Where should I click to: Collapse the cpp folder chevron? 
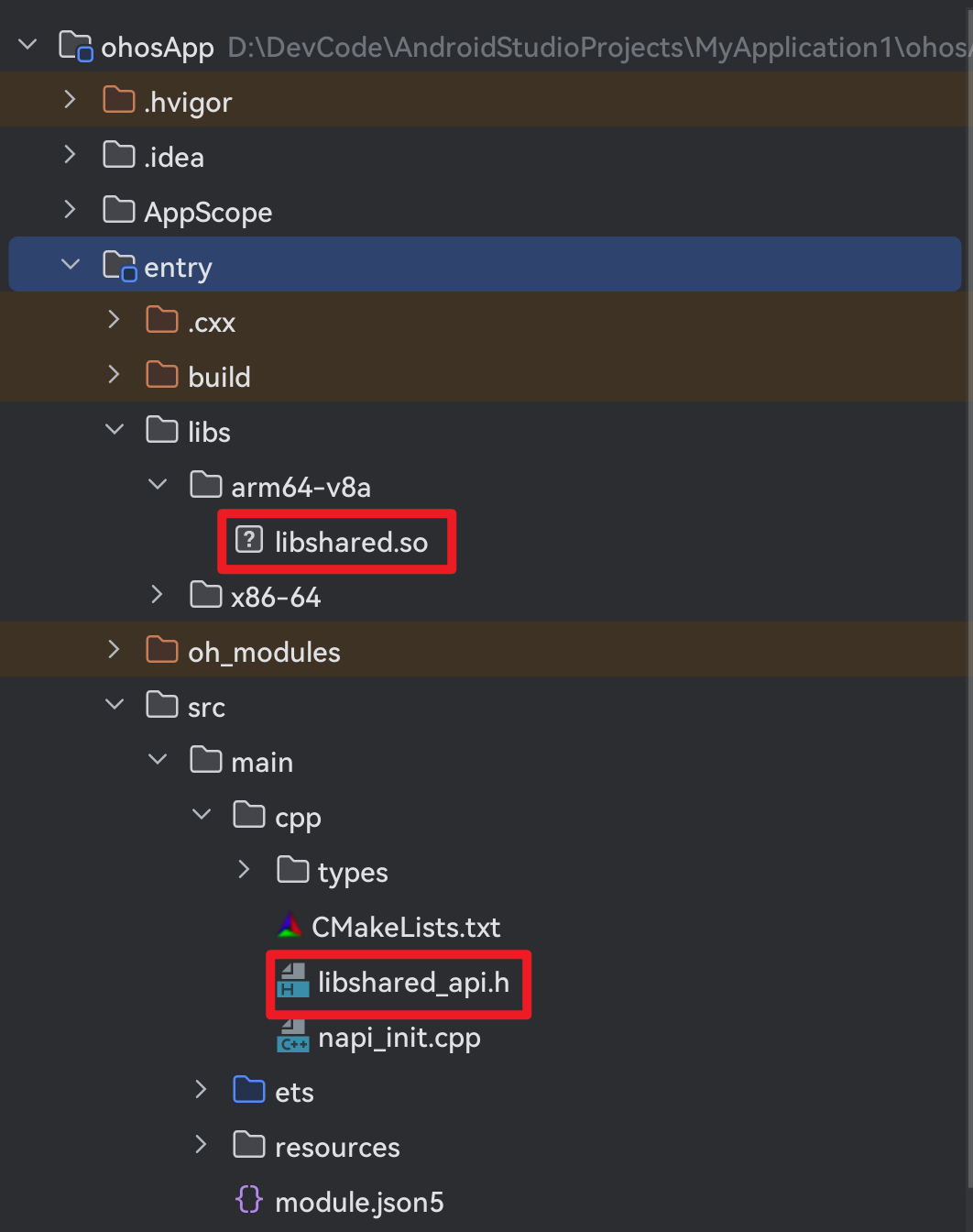coord(202,814)
